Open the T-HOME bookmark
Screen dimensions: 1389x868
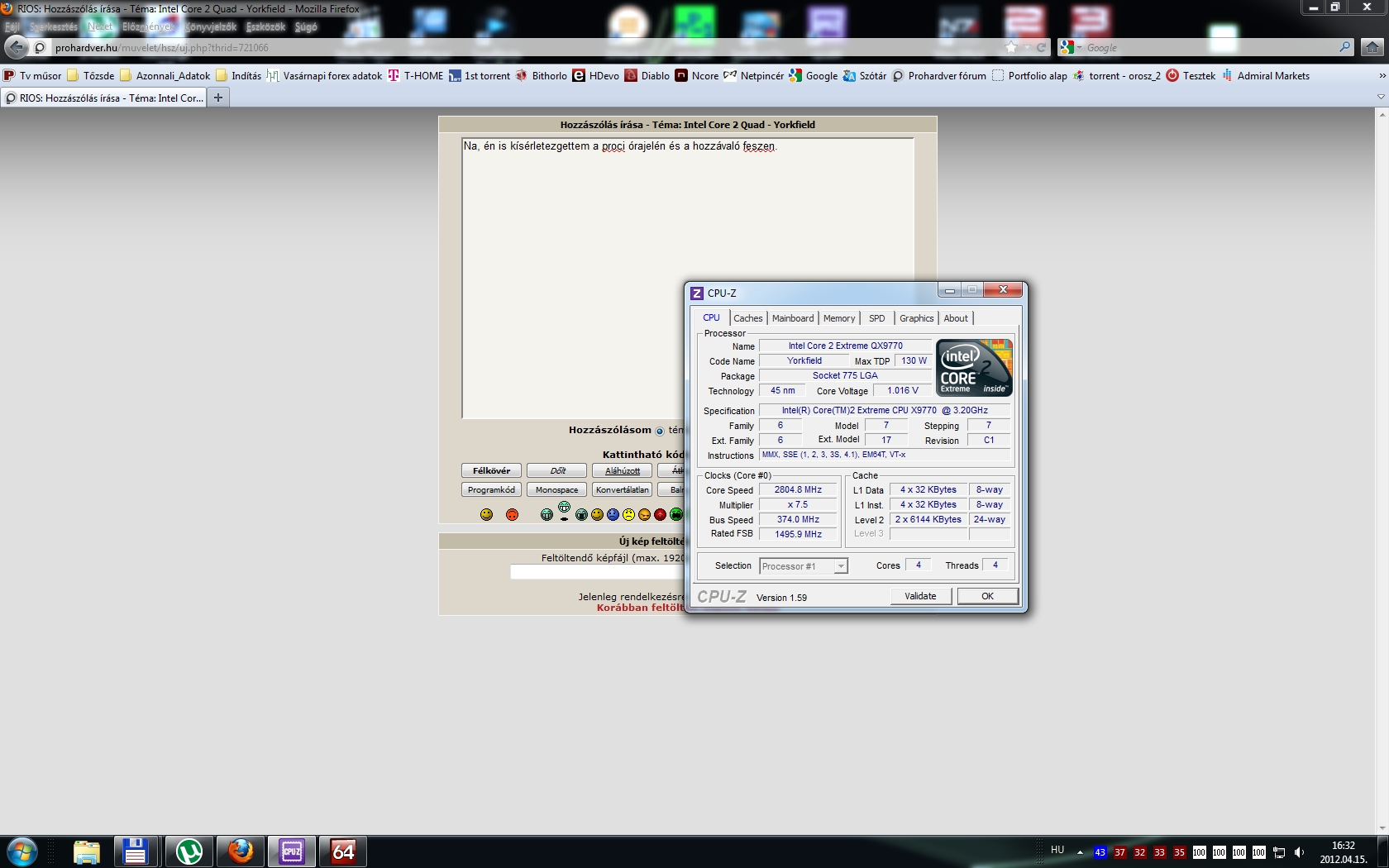[416, 75]
